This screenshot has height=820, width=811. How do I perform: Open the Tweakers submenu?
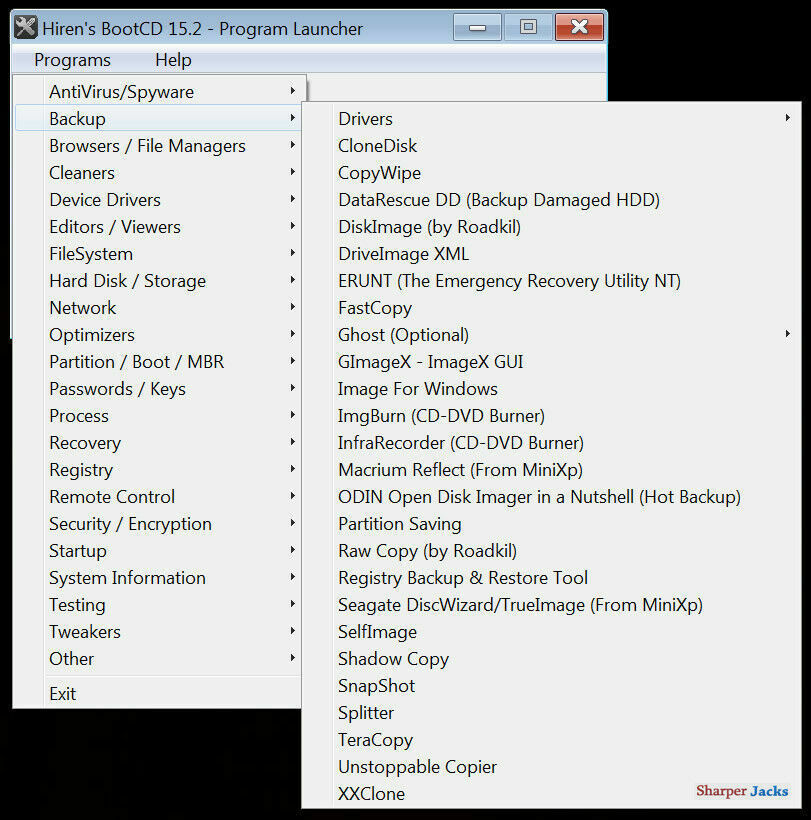click(157, 632)
